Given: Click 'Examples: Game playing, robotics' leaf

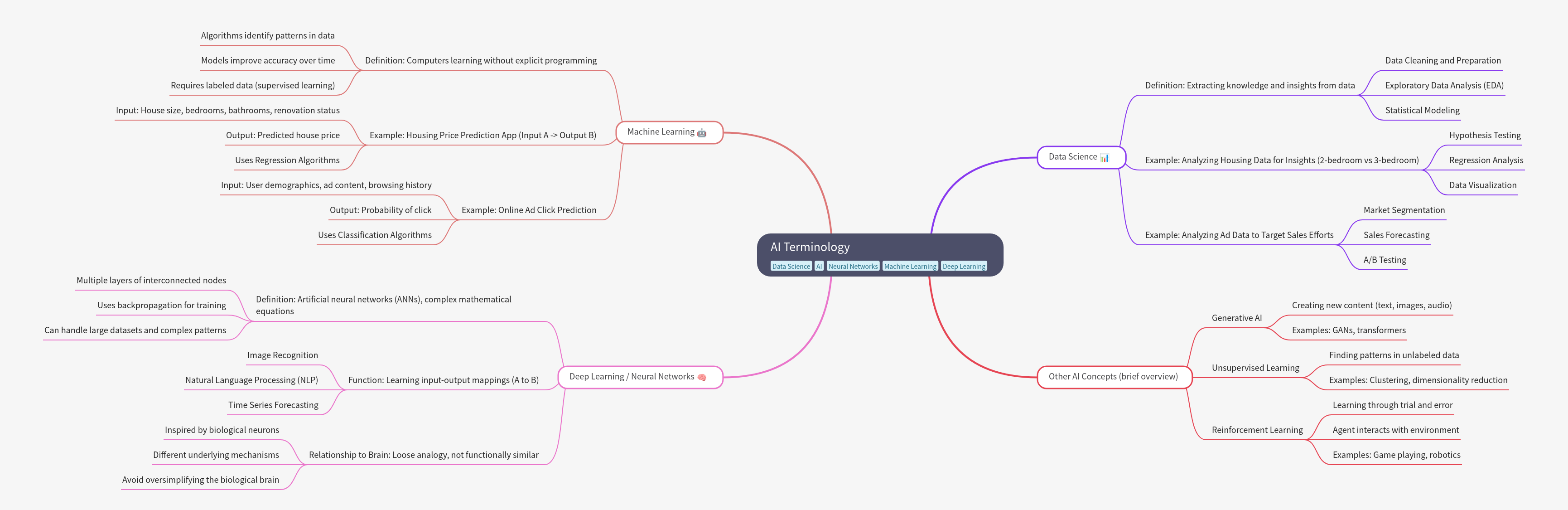Looking at the screenshot, I should [1396, 455].
